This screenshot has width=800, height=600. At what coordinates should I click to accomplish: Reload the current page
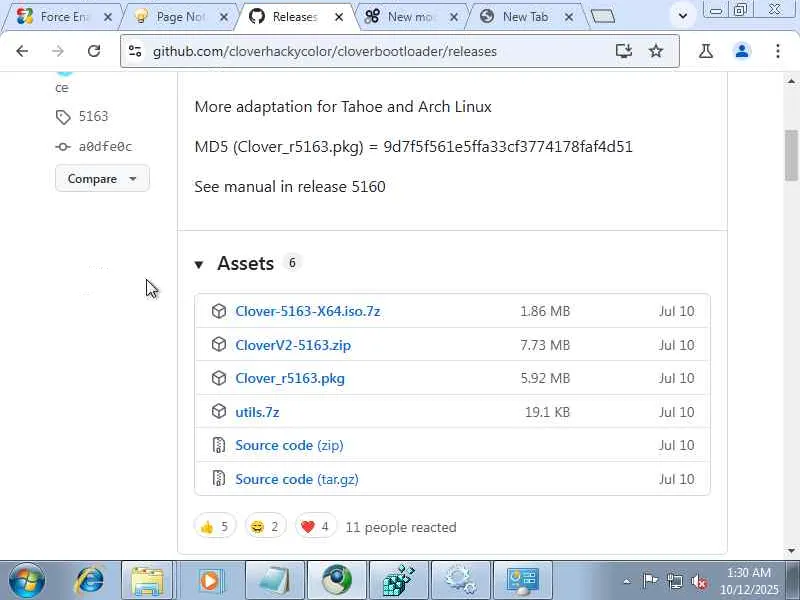tap(94, 51)
